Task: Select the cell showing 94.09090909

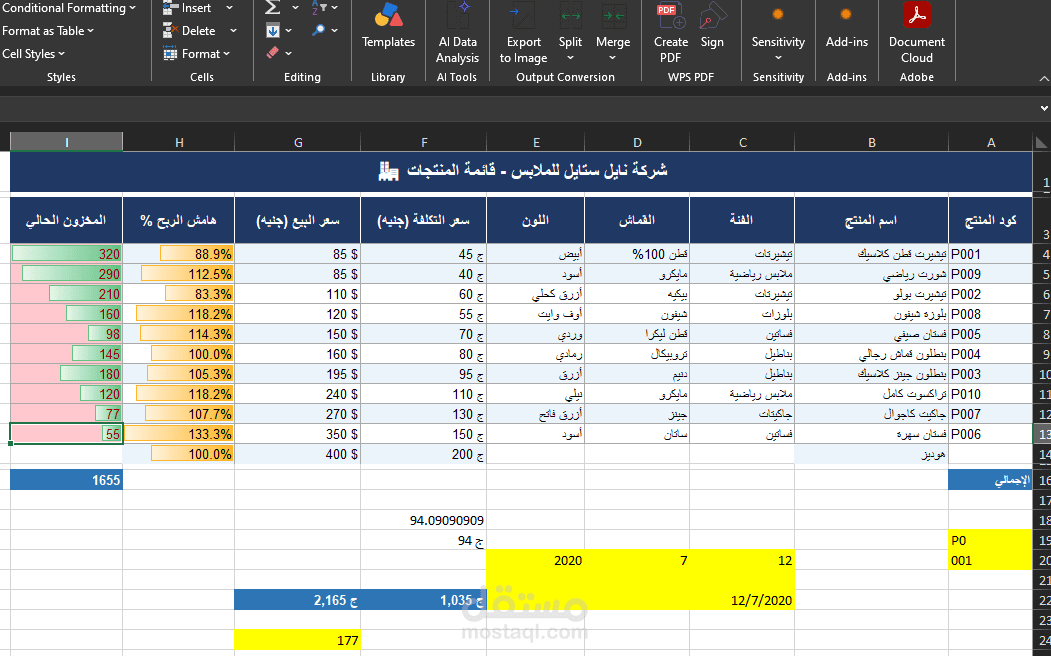Action: (x=424, y=521)
